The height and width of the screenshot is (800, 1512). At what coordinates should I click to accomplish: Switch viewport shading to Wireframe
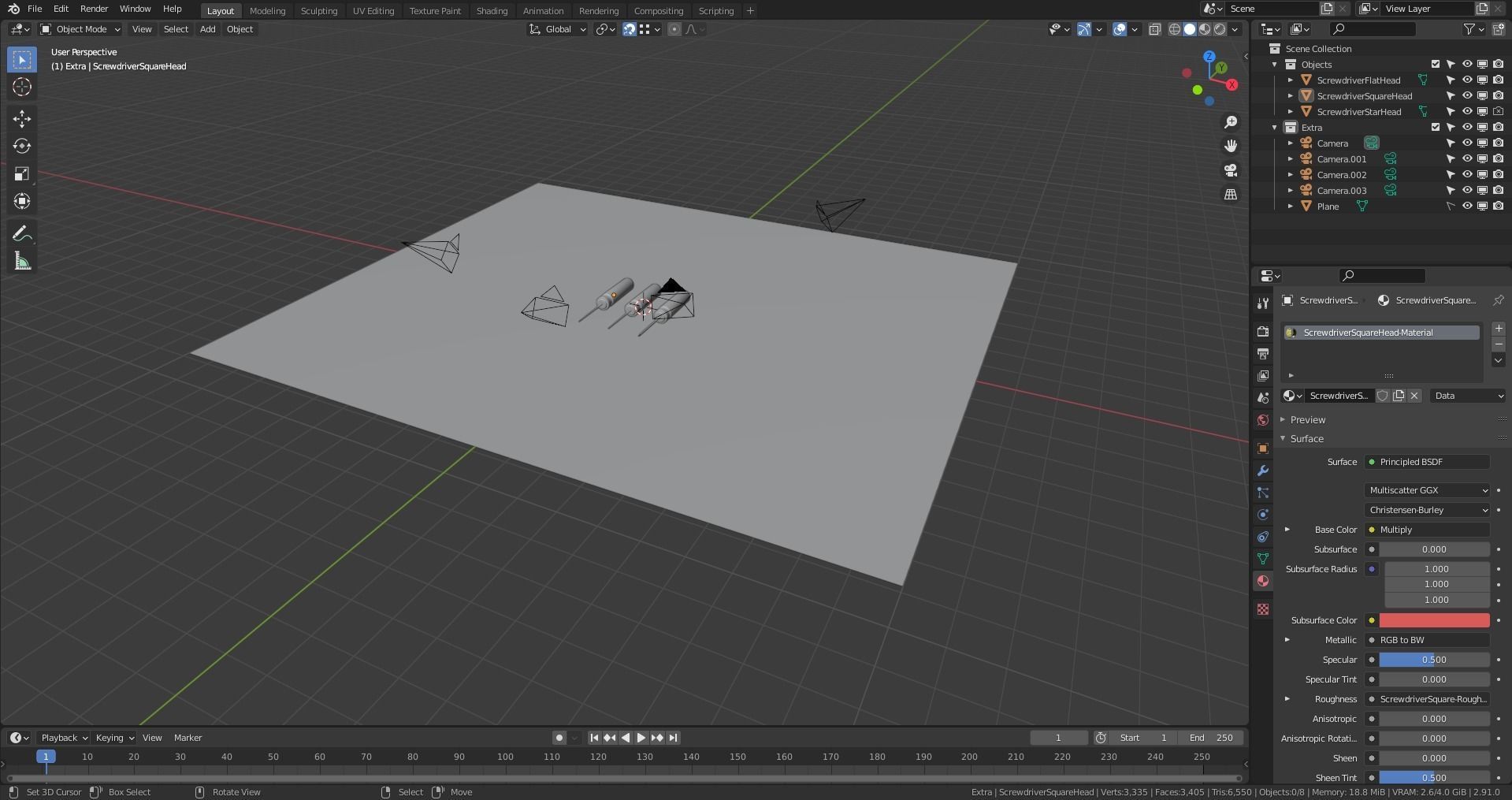click(x=1174, y=29)
